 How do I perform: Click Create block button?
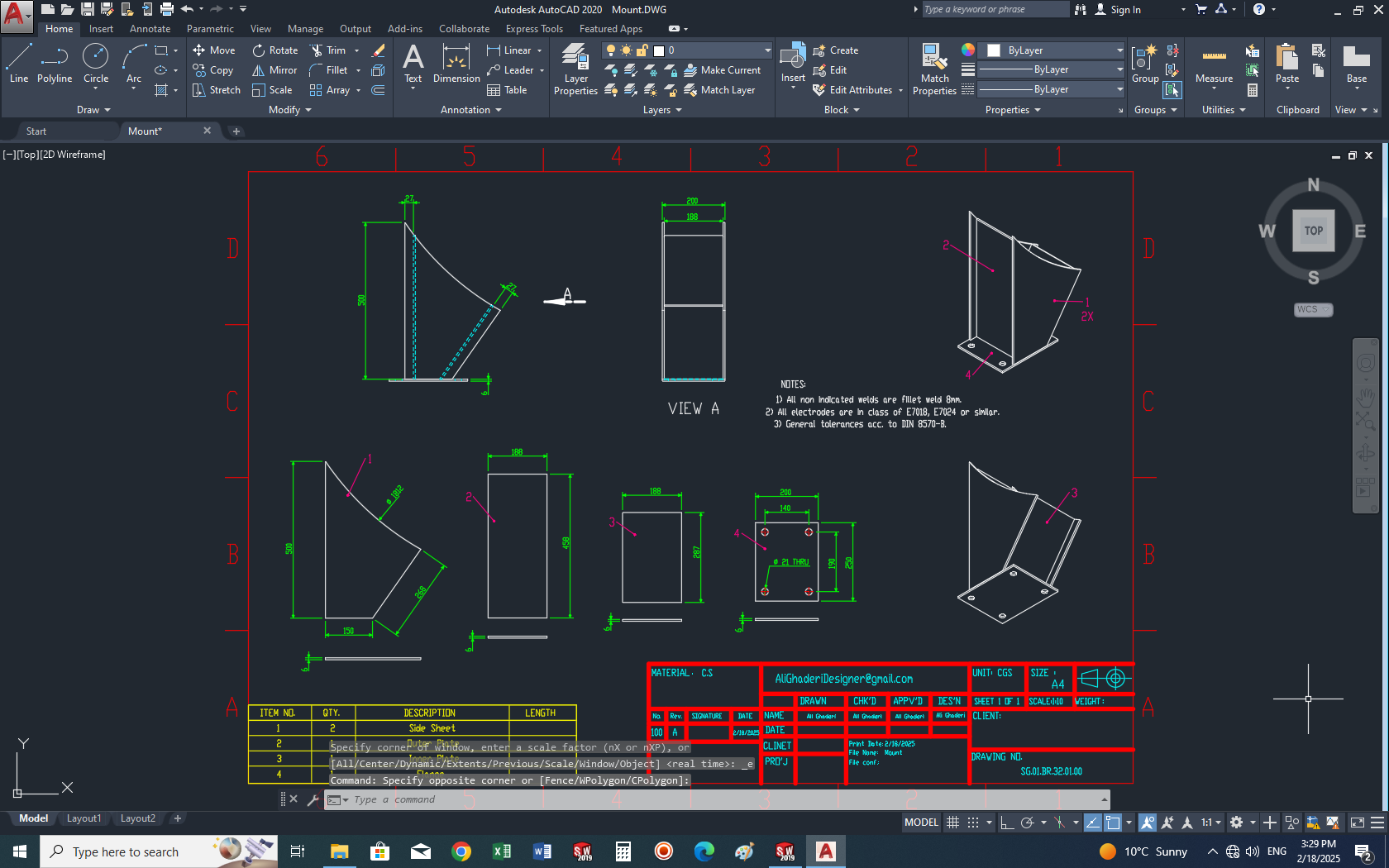pyautogui.click(x=836, y=50)
